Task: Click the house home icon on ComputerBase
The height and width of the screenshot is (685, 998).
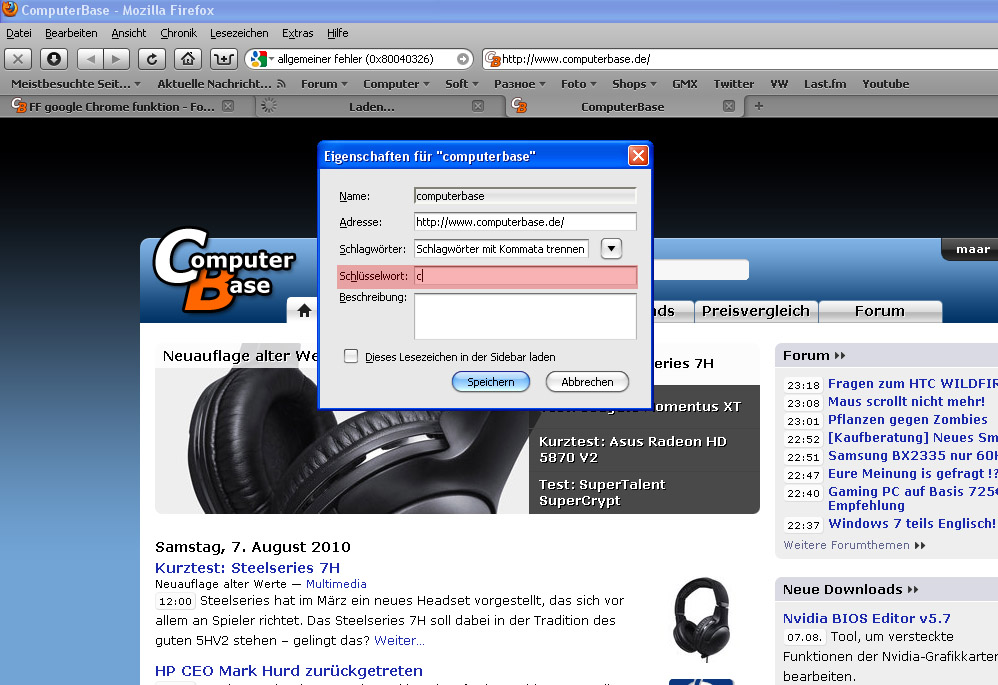Action: 304,311
